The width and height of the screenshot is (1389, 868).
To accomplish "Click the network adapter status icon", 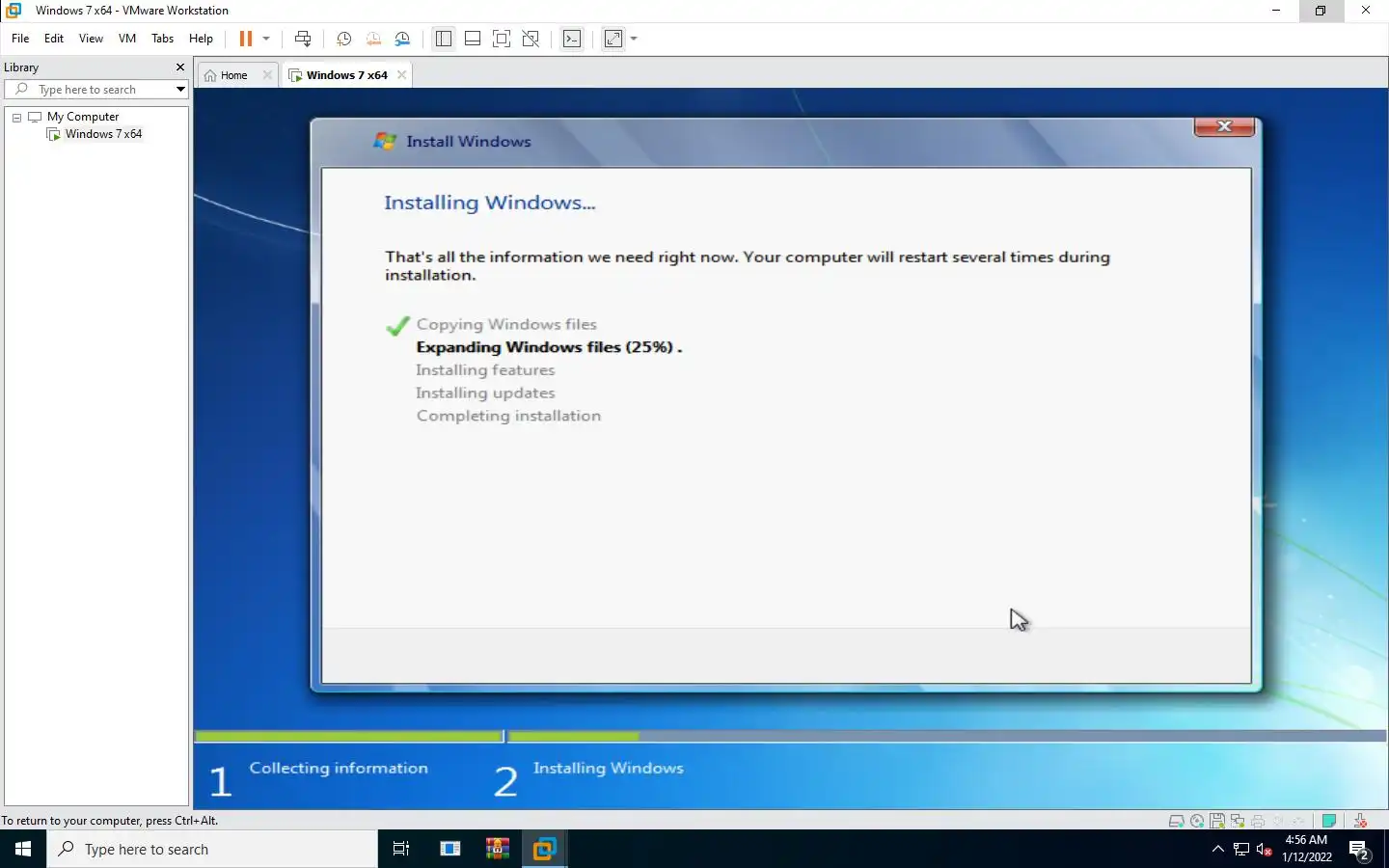I will click(x=1238, y=822).
